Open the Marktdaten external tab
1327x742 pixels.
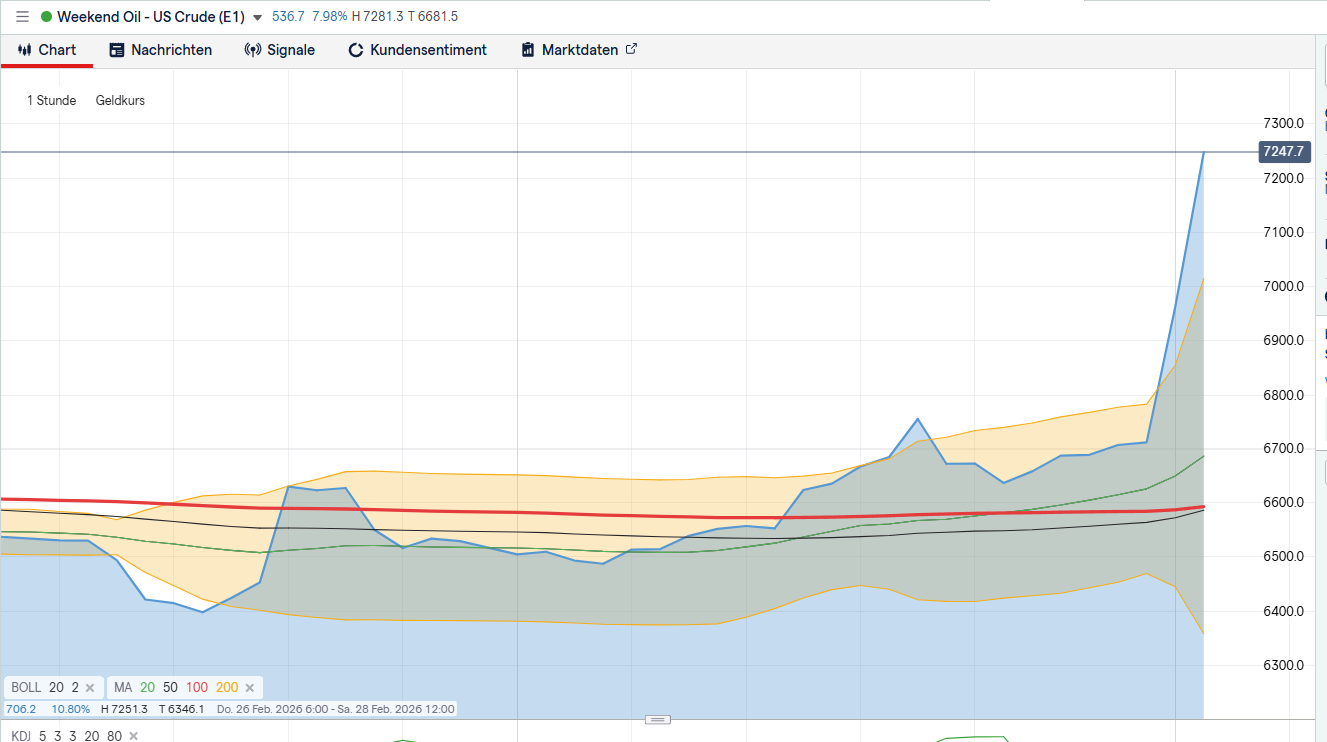[x=579, y=50]
